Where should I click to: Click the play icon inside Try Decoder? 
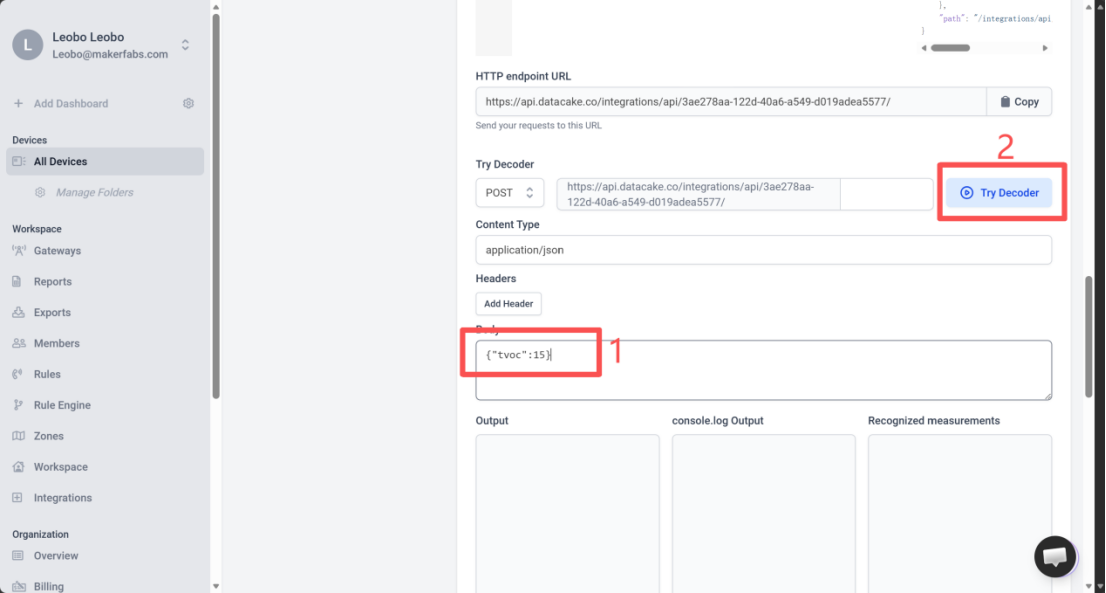966,192
